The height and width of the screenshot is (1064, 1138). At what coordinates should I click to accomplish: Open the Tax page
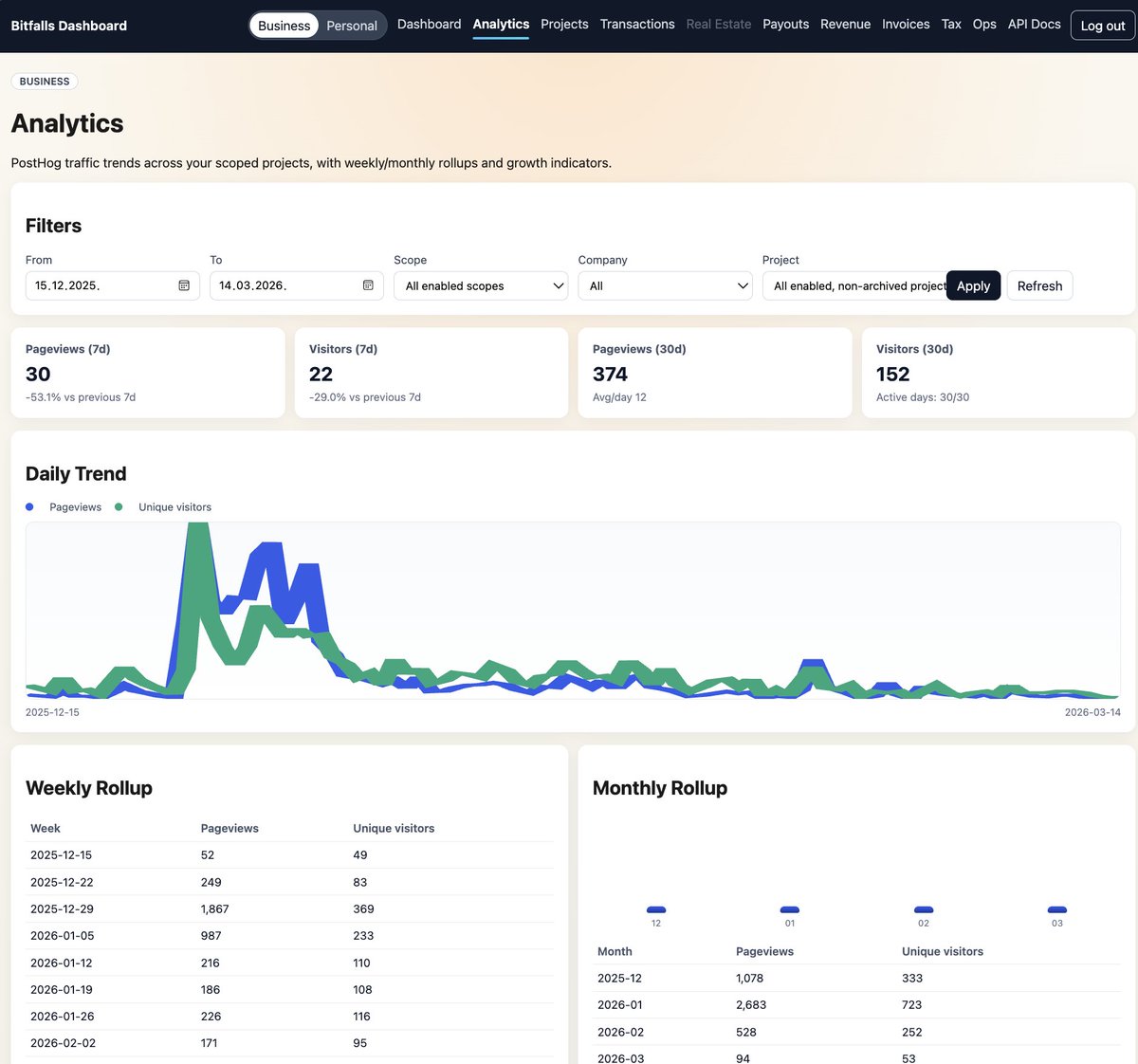pyautogui.click(x=951, y=24)
